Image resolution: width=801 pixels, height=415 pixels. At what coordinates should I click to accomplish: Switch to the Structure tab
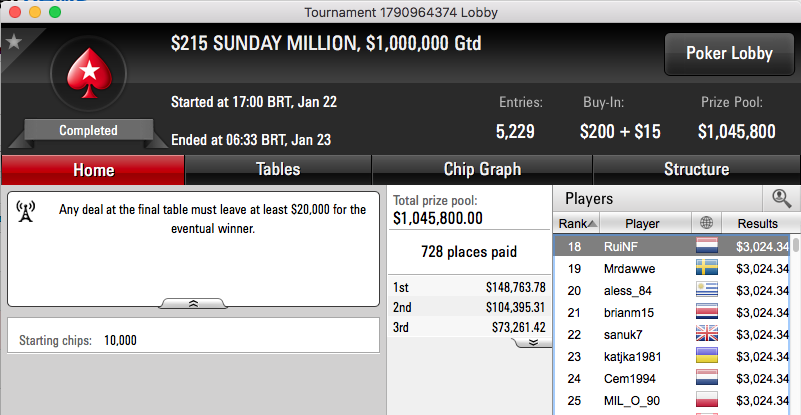(x=696, y=170)
